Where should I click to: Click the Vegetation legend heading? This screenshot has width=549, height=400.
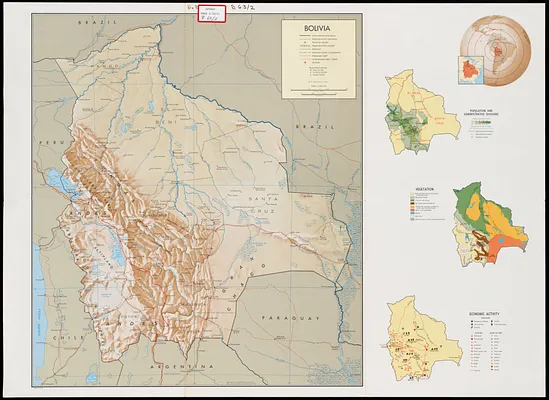pos(424,189)
